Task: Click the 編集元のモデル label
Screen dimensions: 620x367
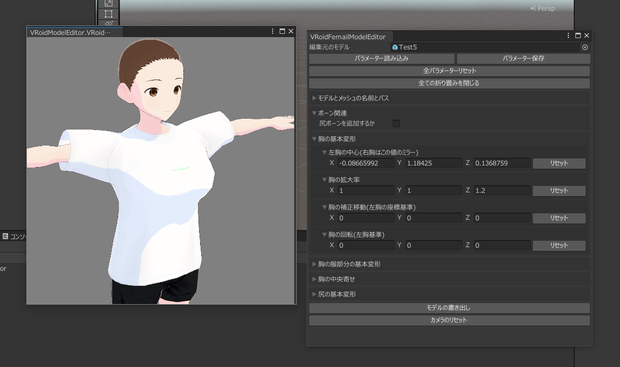Action: [x=330, y=47]
